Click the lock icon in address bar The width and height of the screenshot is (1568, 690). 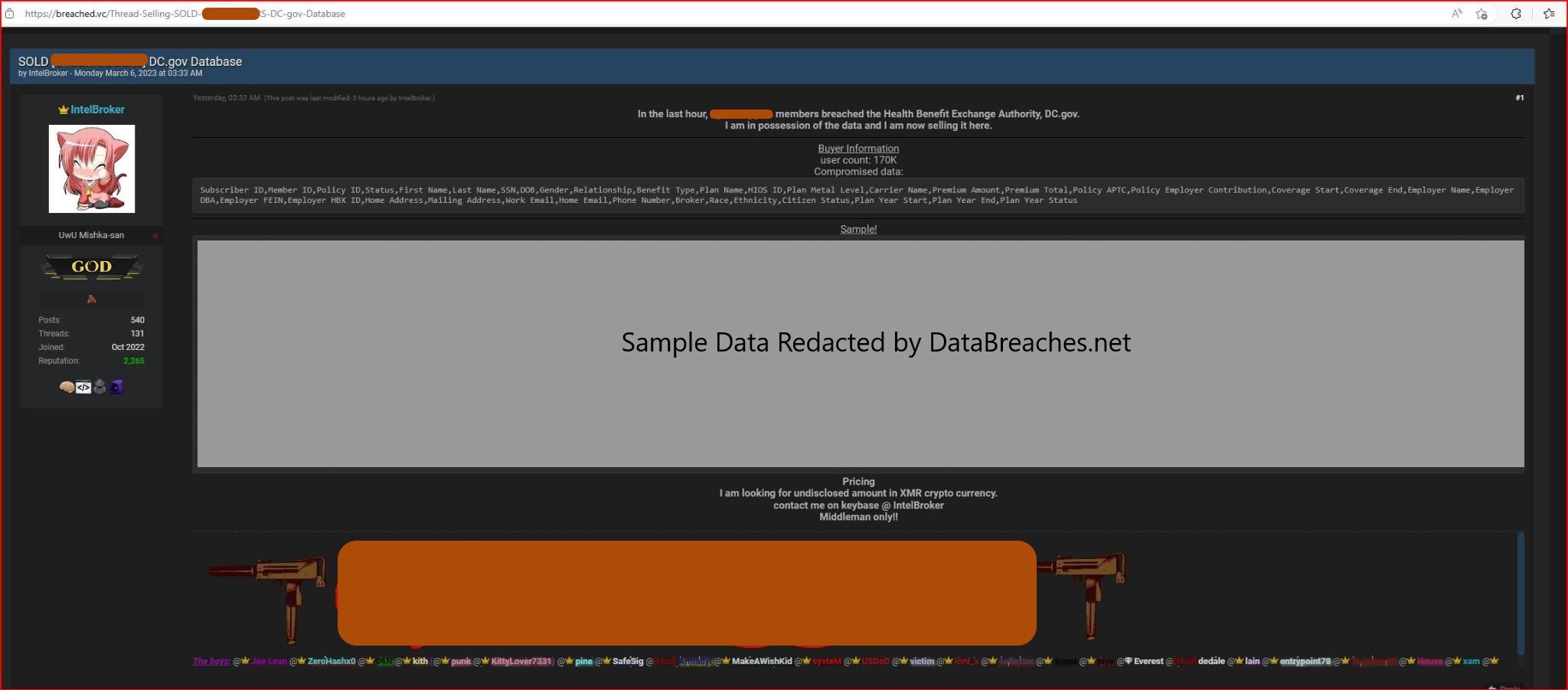pos(9,14)
